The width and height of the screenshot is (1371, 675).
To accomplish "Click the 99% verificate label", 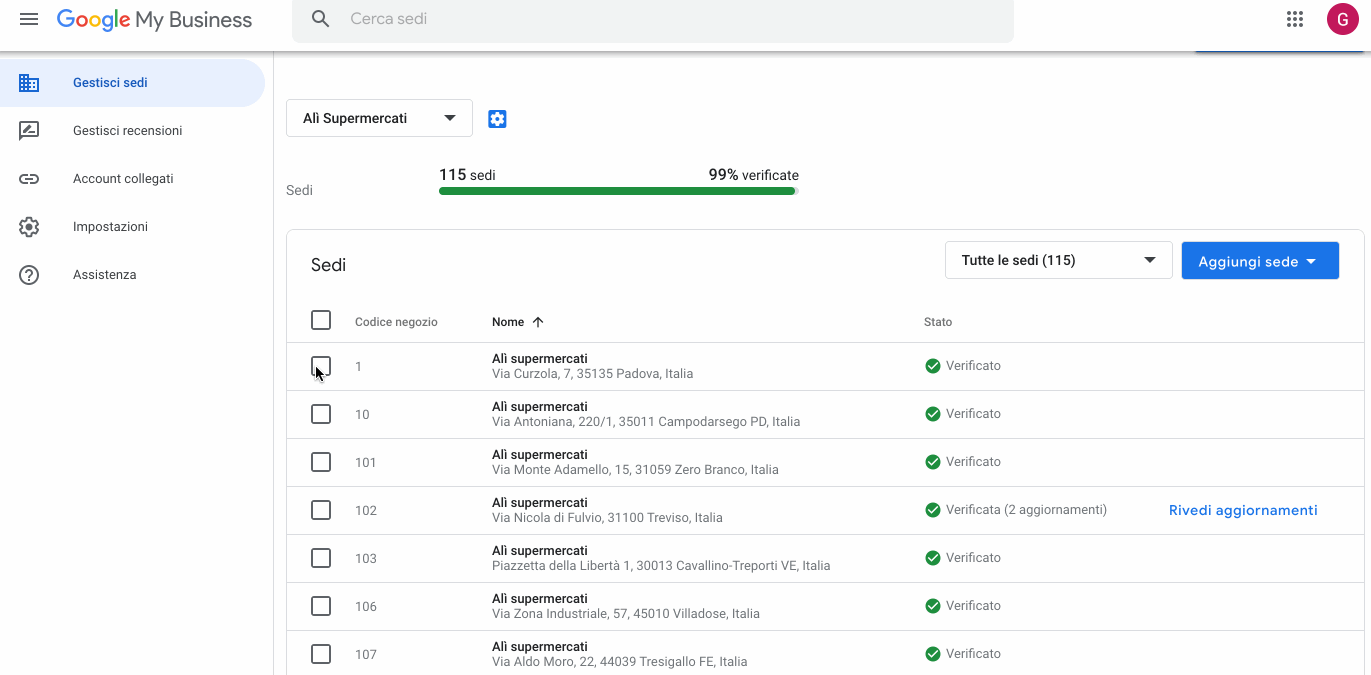I will 754,175.
